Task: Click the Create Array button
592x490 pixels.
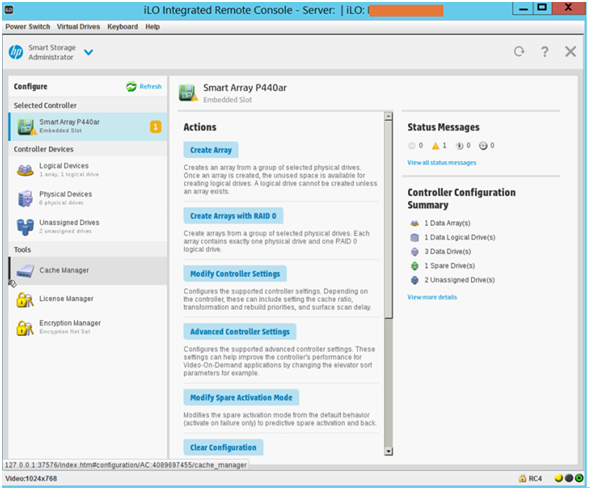Action: point(211,150)
